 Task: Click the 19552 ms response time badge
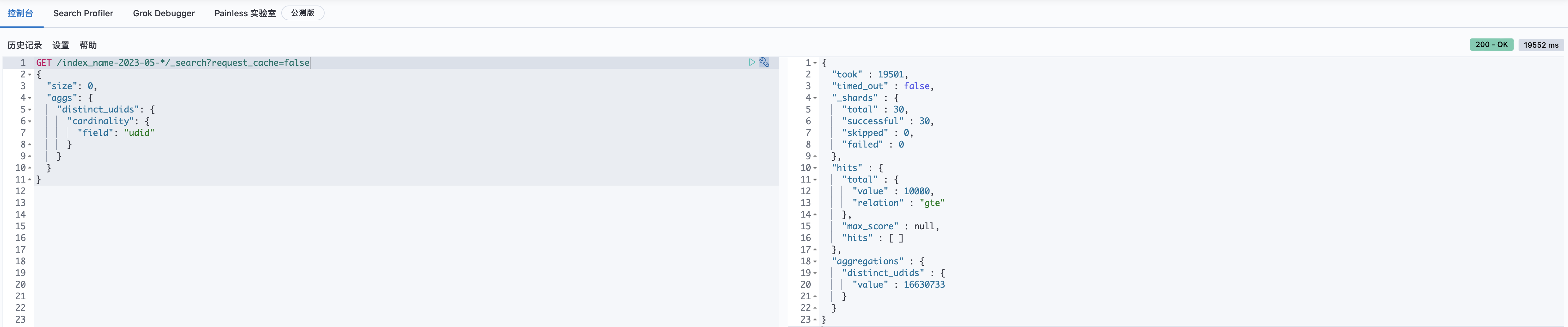[1541, 45]
